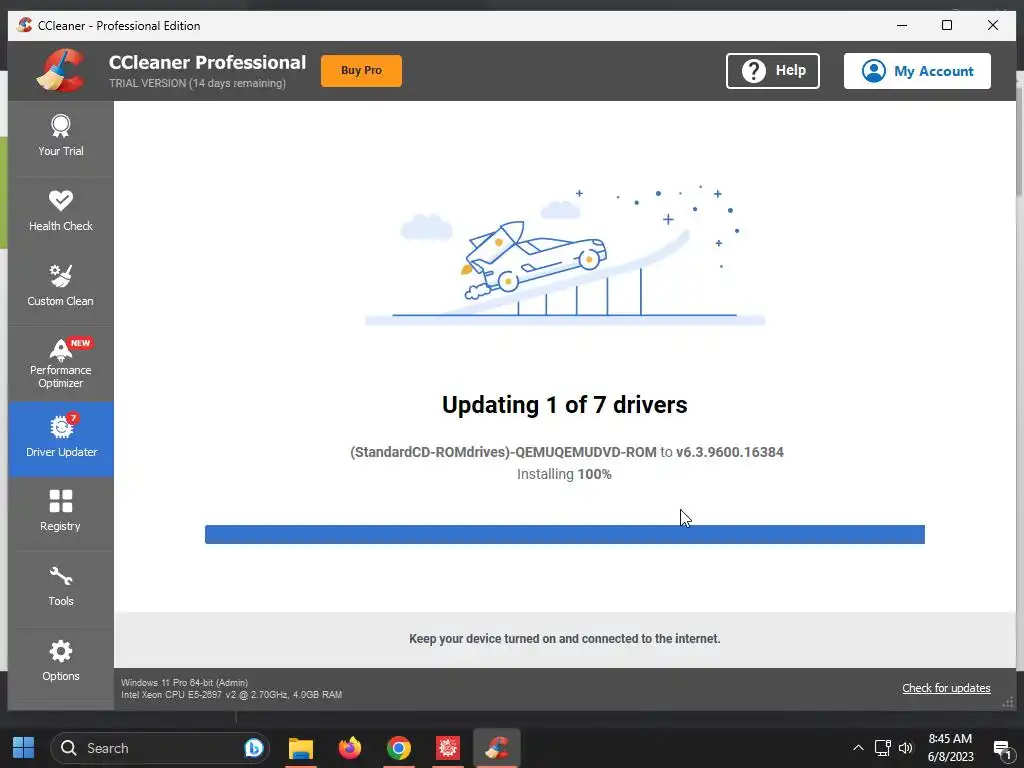Open My Account
Viewport: 1024px width, 768px height.
pos(917,71)
